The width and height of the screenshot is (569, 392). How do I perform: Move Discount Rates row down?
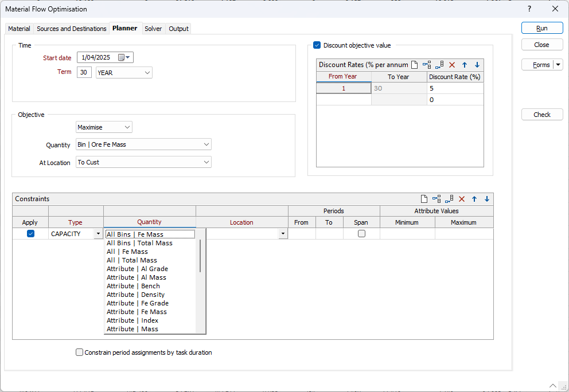477,65
